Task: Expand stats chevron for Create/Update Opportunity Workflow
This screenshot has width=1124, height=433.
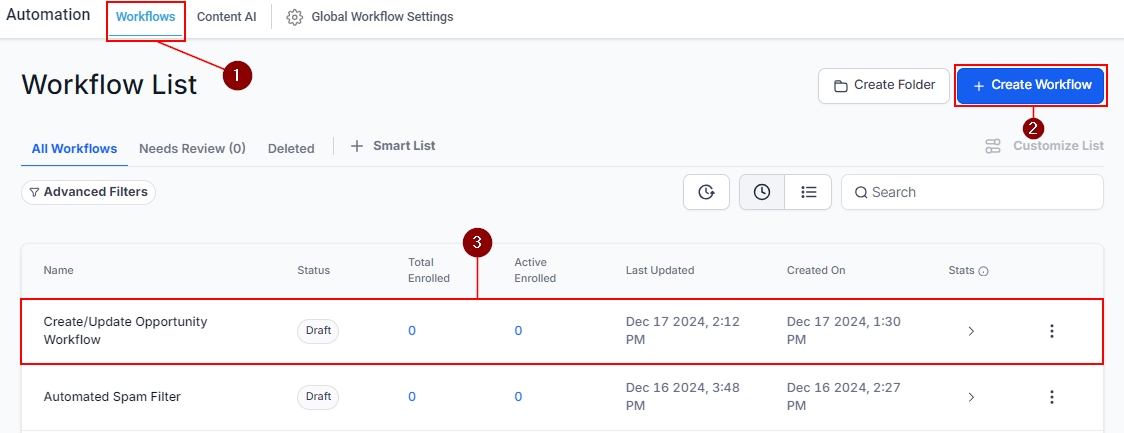Action: (x=971, y=331)
